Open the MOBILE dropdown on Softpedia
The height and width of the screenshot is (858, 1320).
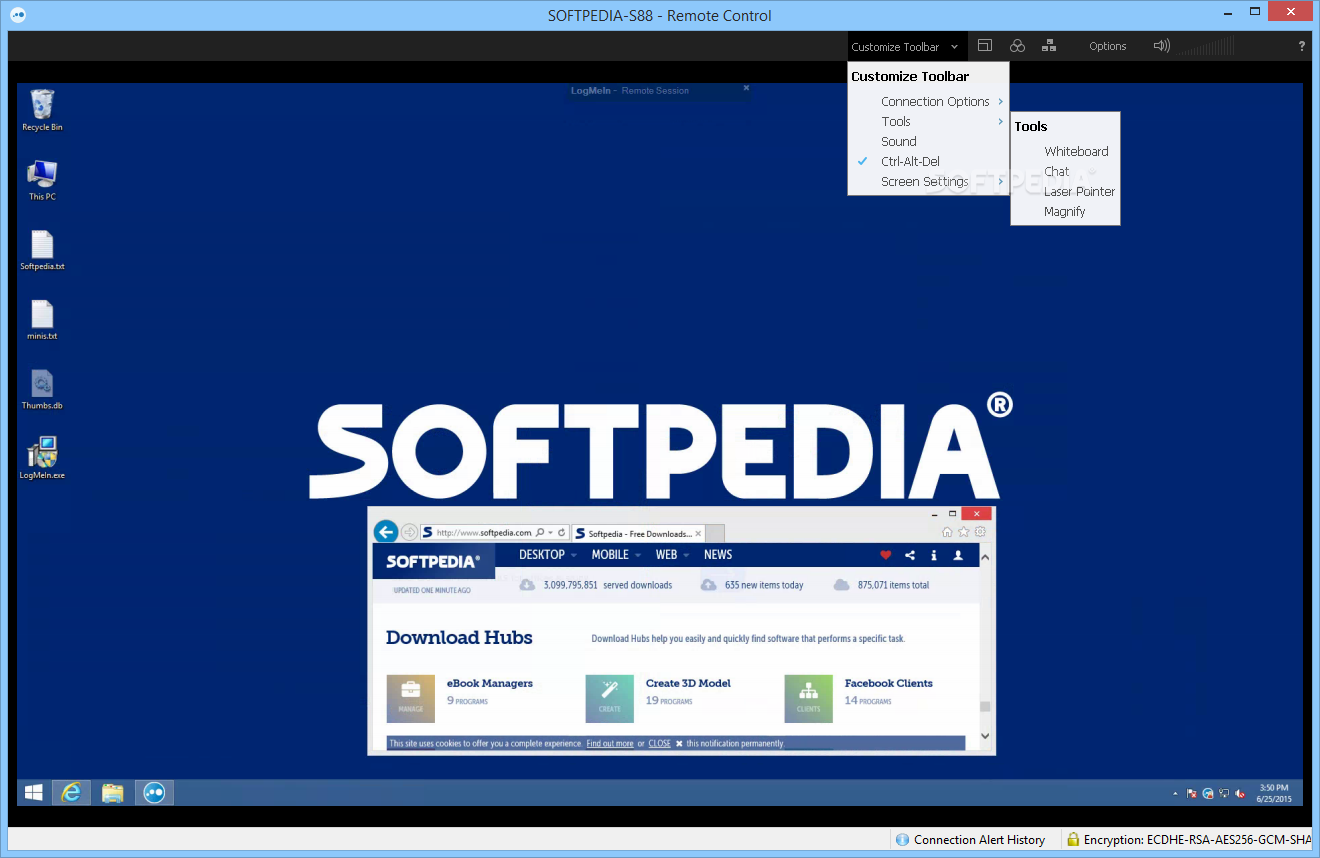click(616, 555)
